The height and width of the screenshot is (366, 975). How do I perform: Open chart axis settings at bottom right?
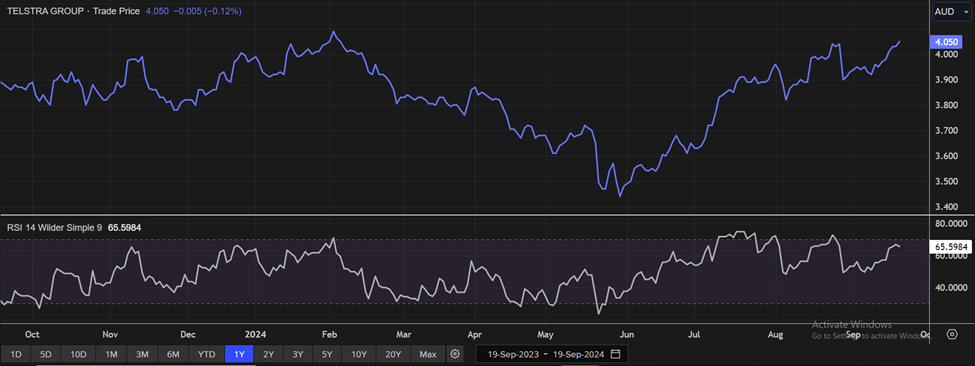(x=951, y=334)
